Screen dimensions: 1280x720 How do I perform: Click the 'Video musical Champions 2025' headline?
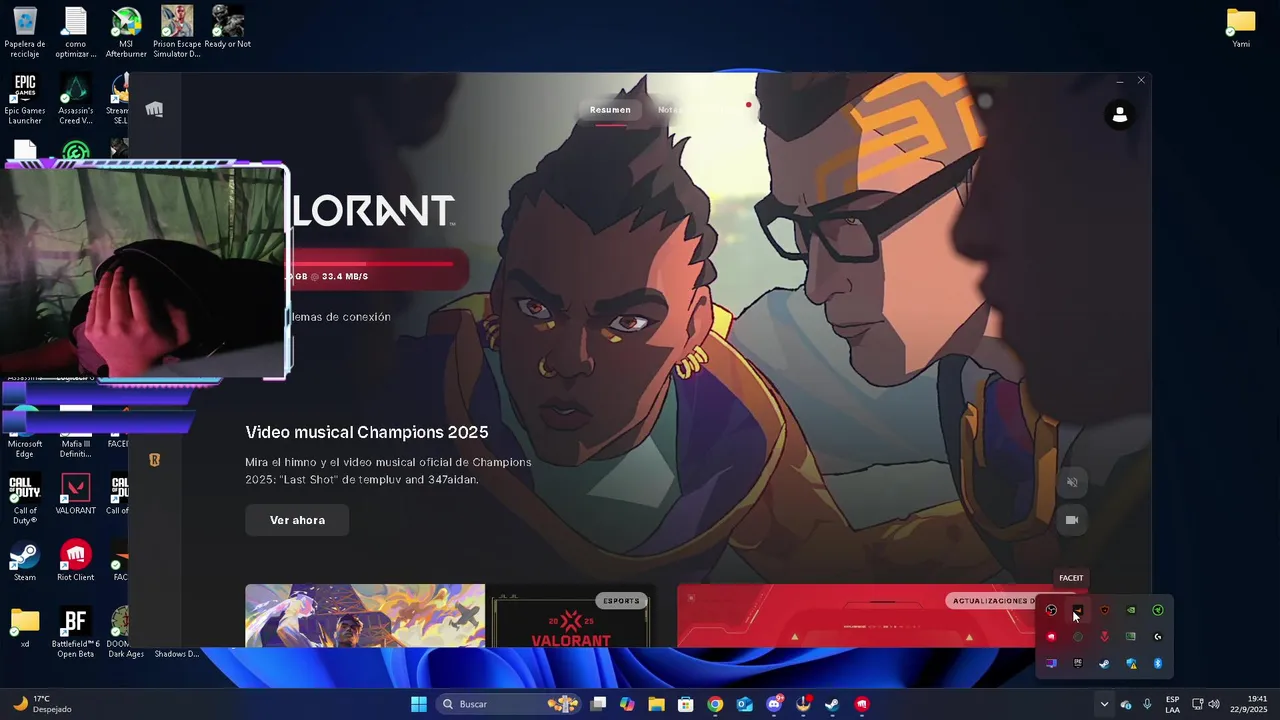(x=367, y=432)
